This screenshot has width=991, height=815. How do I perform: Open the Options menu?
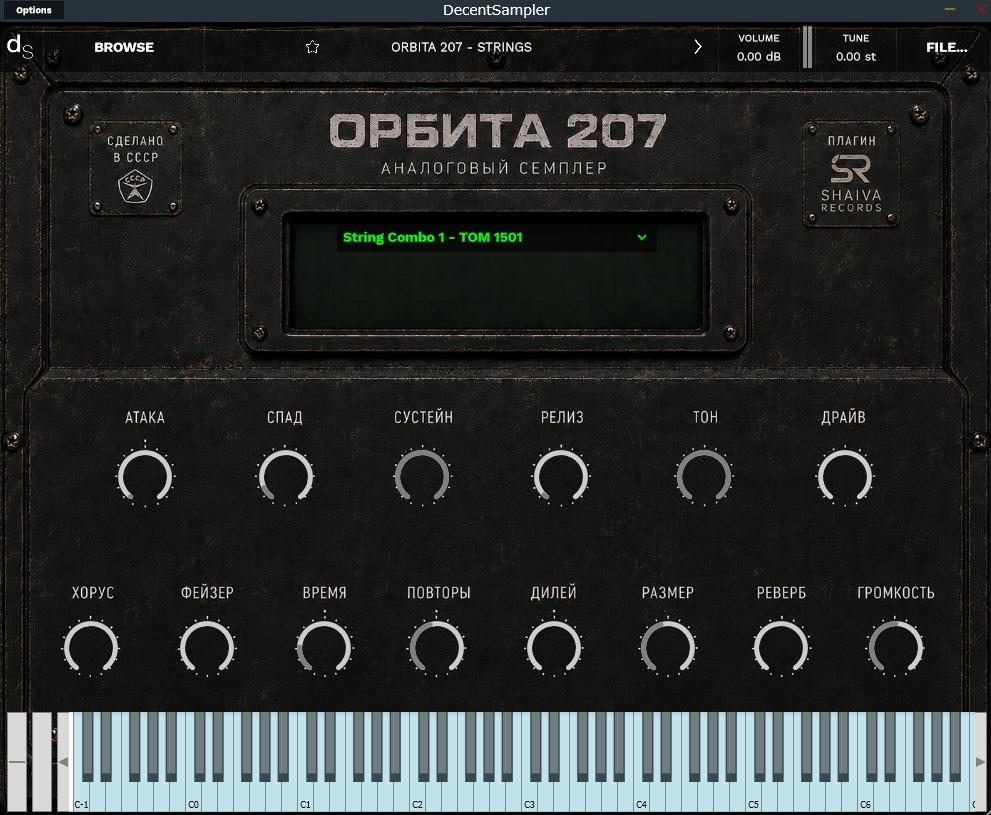click(33, 10)
